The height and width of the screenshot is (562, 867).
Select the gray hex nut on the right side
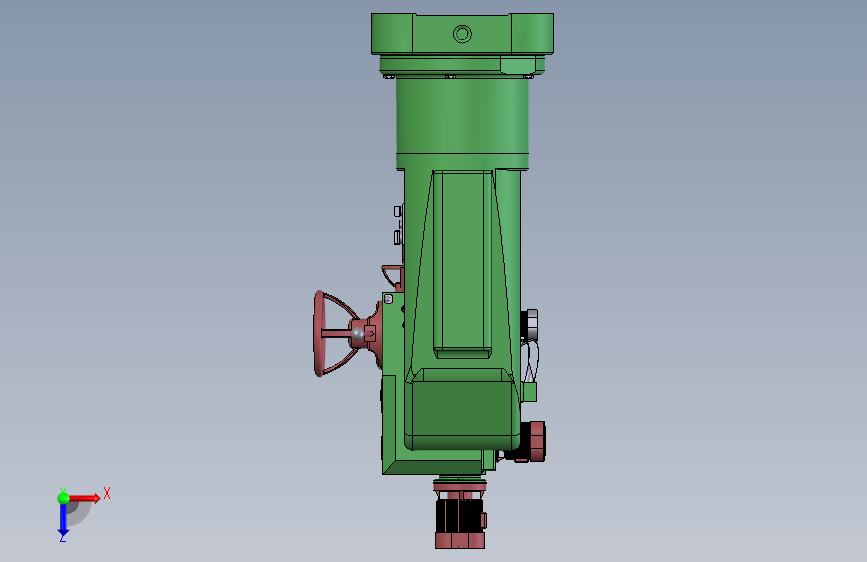[x=531, y=324]
